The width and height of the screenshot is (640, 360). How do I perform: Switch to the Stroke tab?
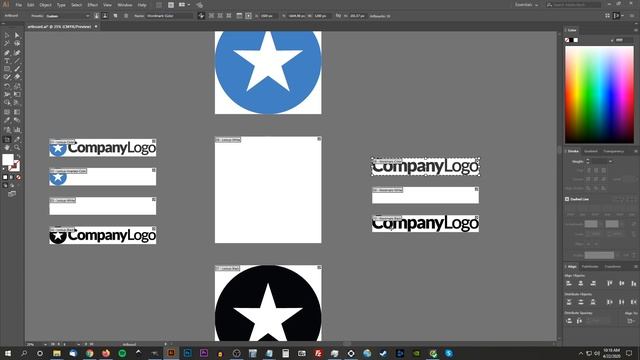click(573, 151)
